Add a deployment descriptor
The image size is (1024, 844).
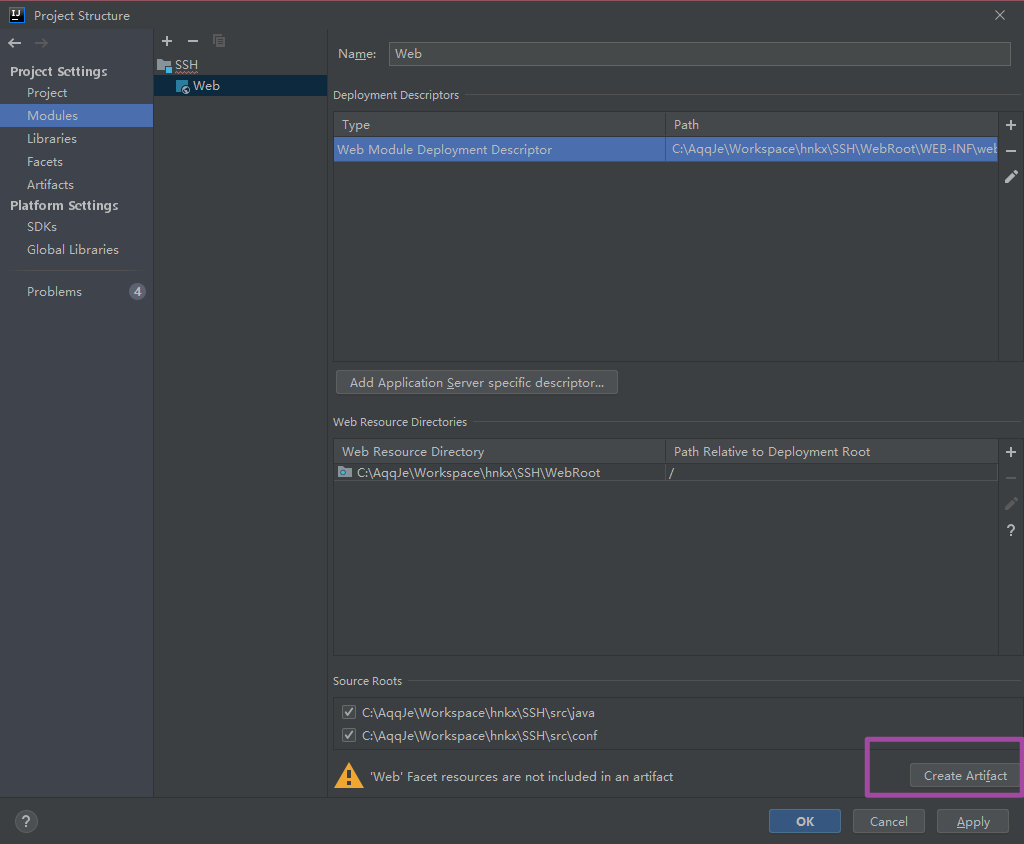pyautogui.click(x=1011, y=125)
